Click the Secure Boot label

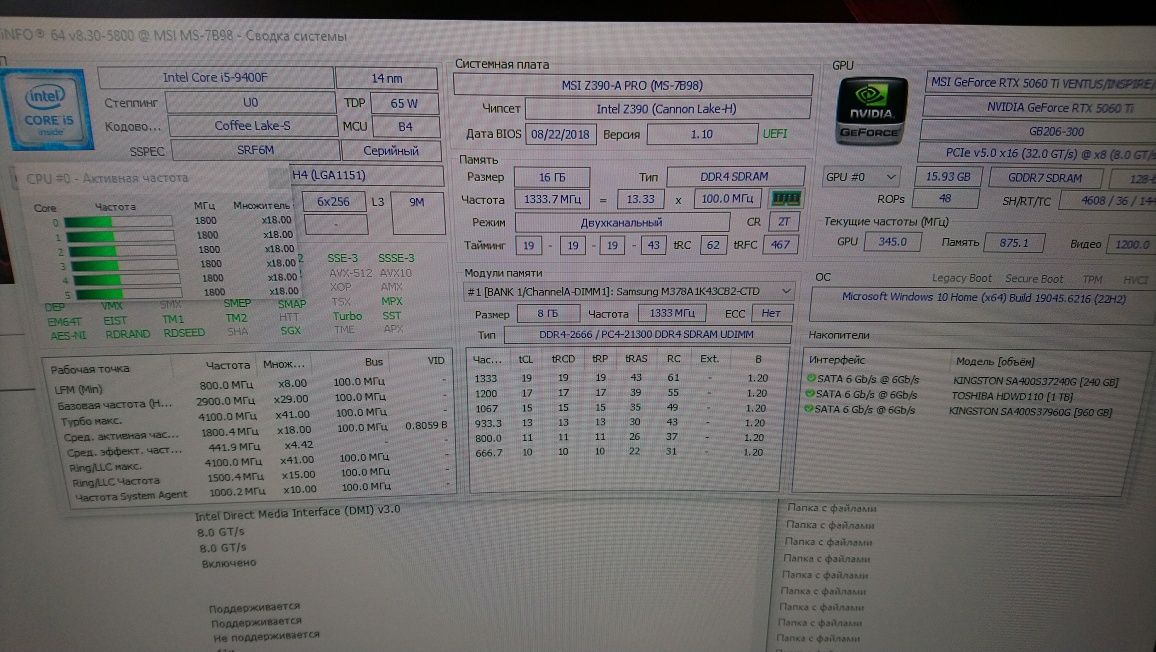pos(1034,279)
